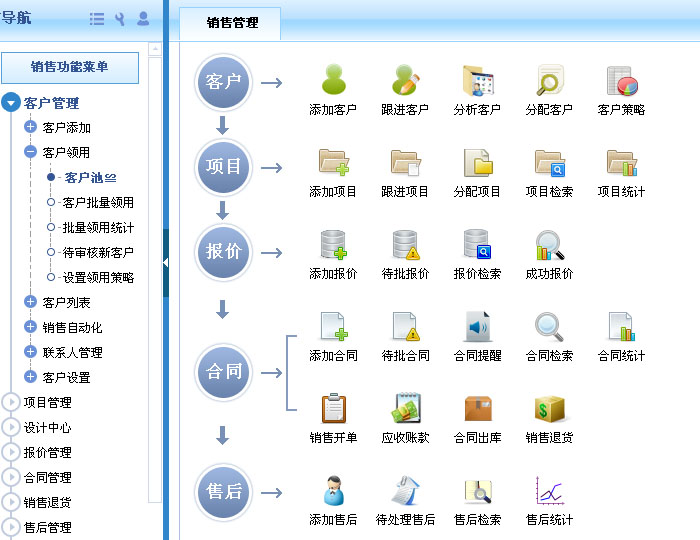Open the 分析客户 icon
Image resolution: width=700 pixels, height=540 pixels.
[477, 81]
